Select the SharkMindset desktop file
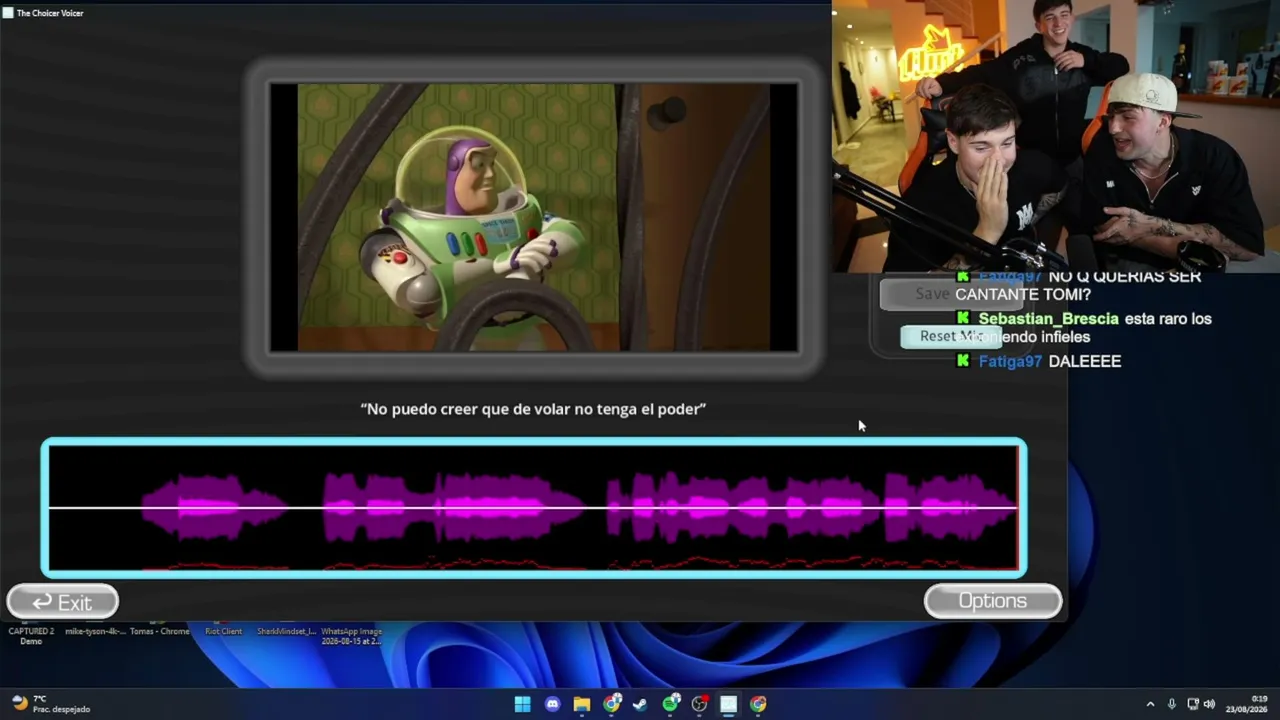 pyautogui.click(x=287, y=632)
